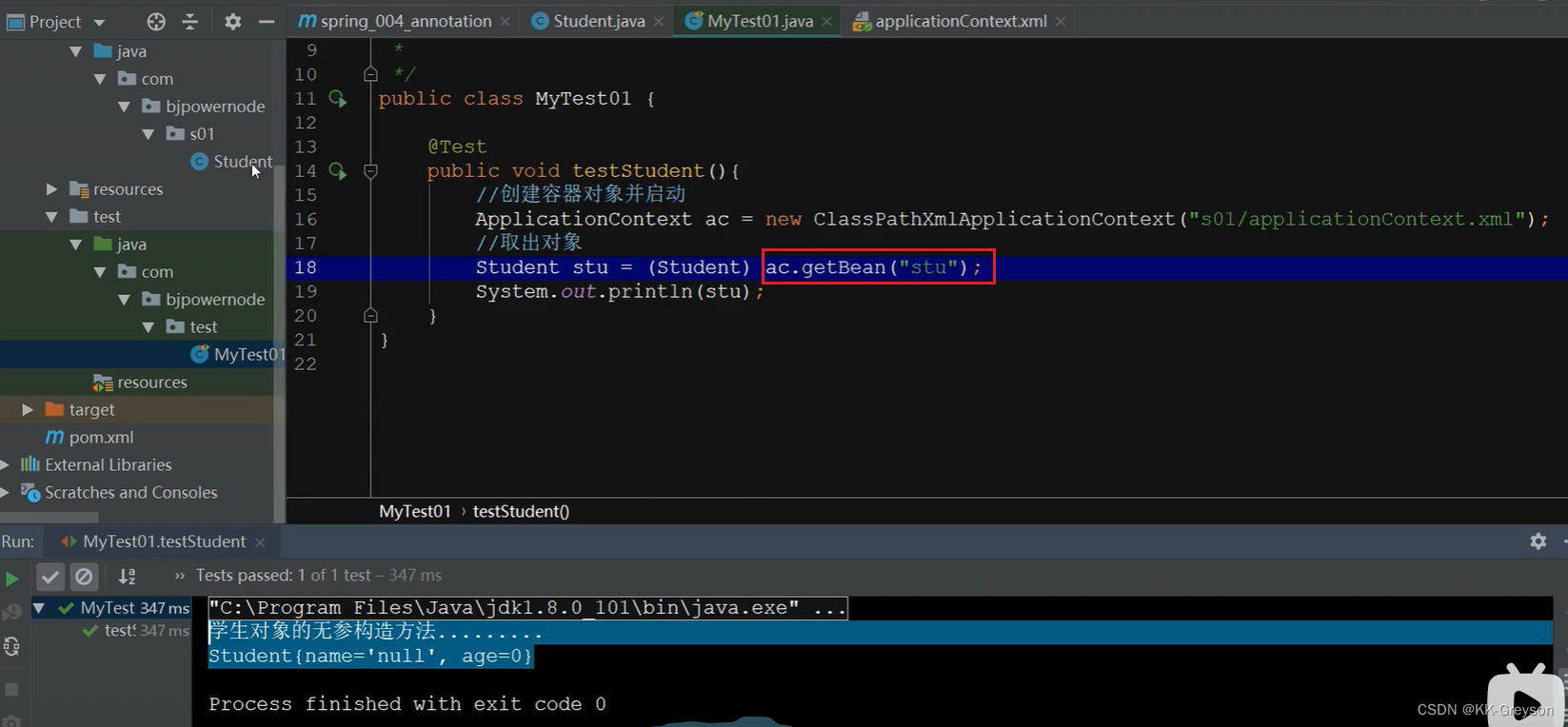Toggle Show Ignored tests button
Image resolution: width=1568 pixels, height=727 pixels.
pos(84,576)
